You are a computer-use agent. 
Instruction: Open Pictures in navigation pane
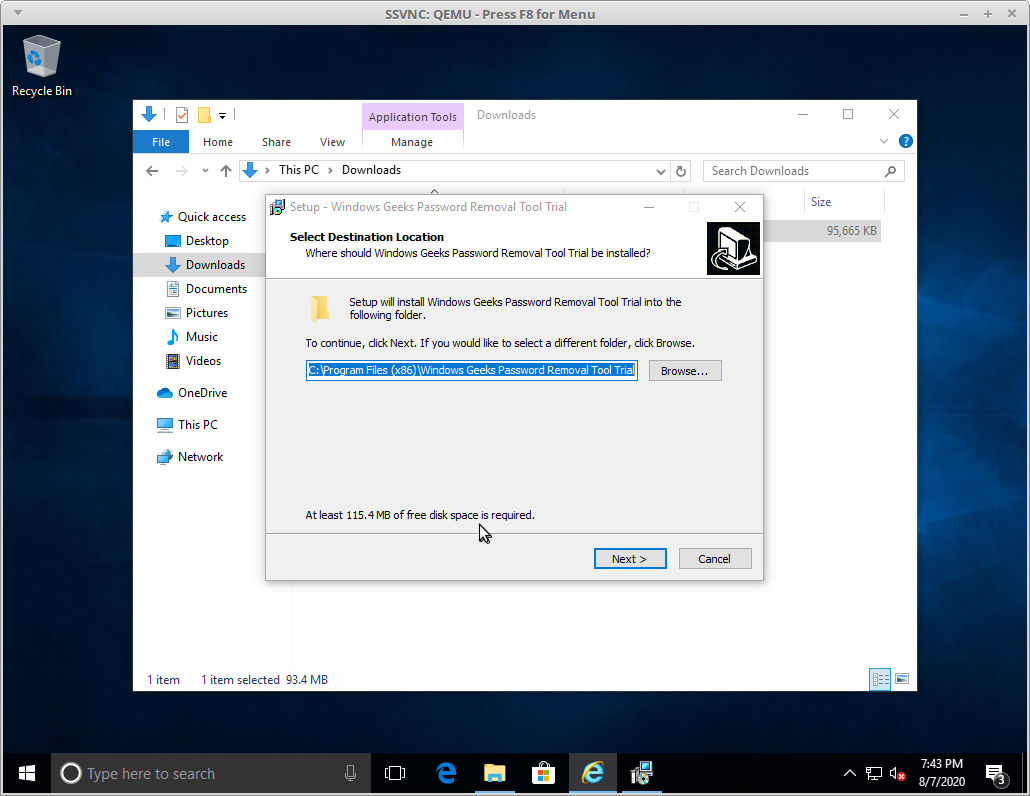197,313
